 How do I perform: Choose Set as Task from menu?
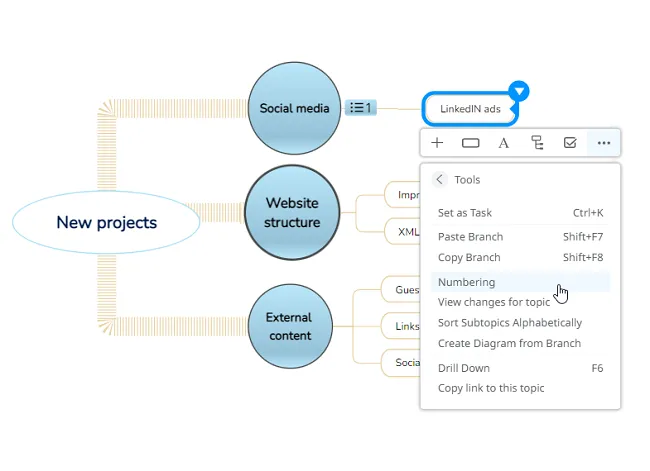465,213
